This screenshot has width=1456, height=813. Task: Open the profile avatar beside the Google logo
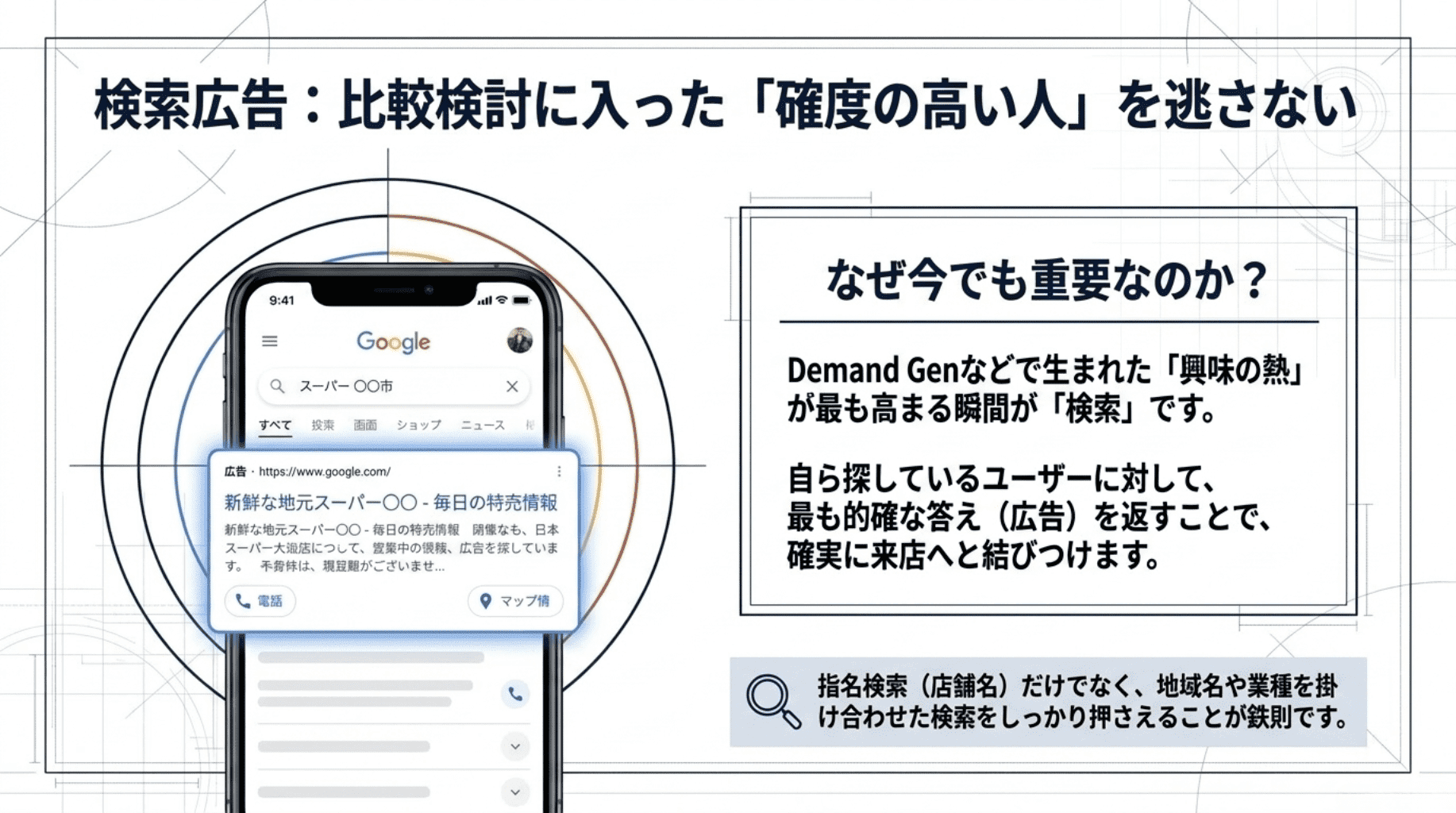[x=520, y=341]
